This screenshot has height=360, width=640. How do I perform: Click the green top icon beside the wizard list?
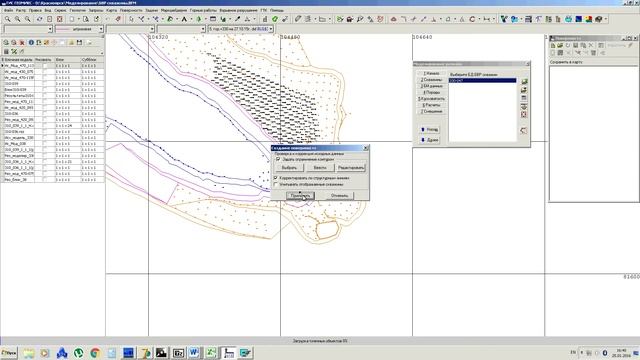524,82
